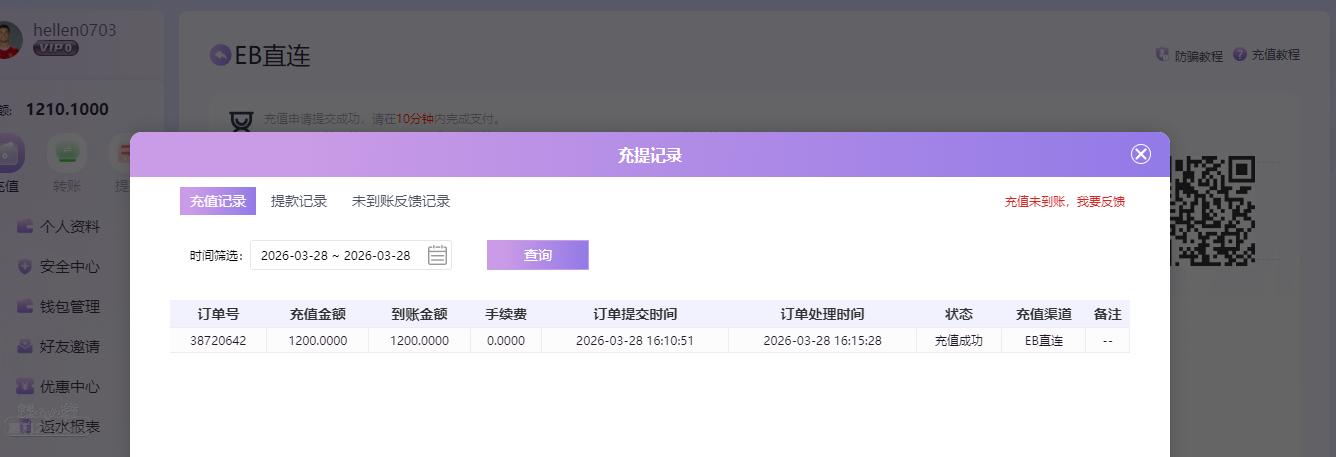Open 安全中心 in the sidebar

(x=69, y=267)
